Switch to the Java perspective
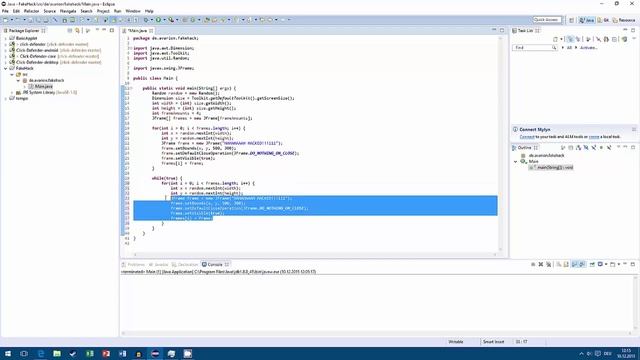This screenshot has height=360, width=640. point(587,20)
